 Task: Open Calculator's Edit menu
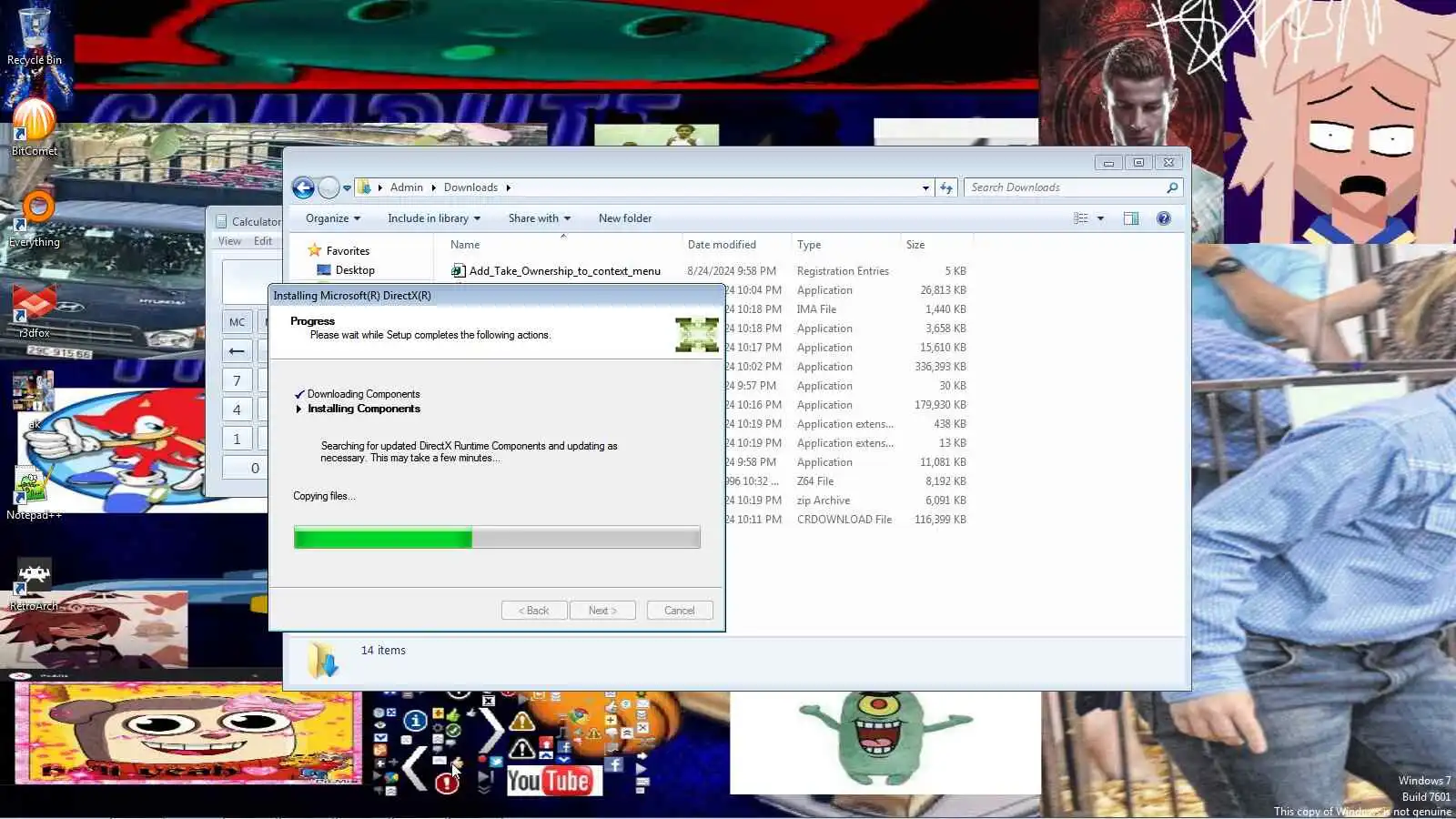pyautogui.click(x=263, y=241)
